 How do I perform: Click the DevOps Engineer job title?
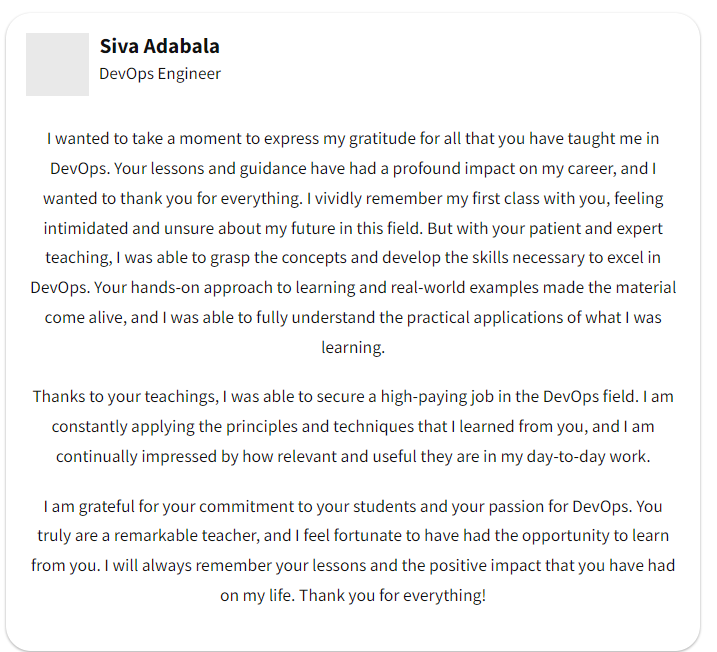point(160,74)
